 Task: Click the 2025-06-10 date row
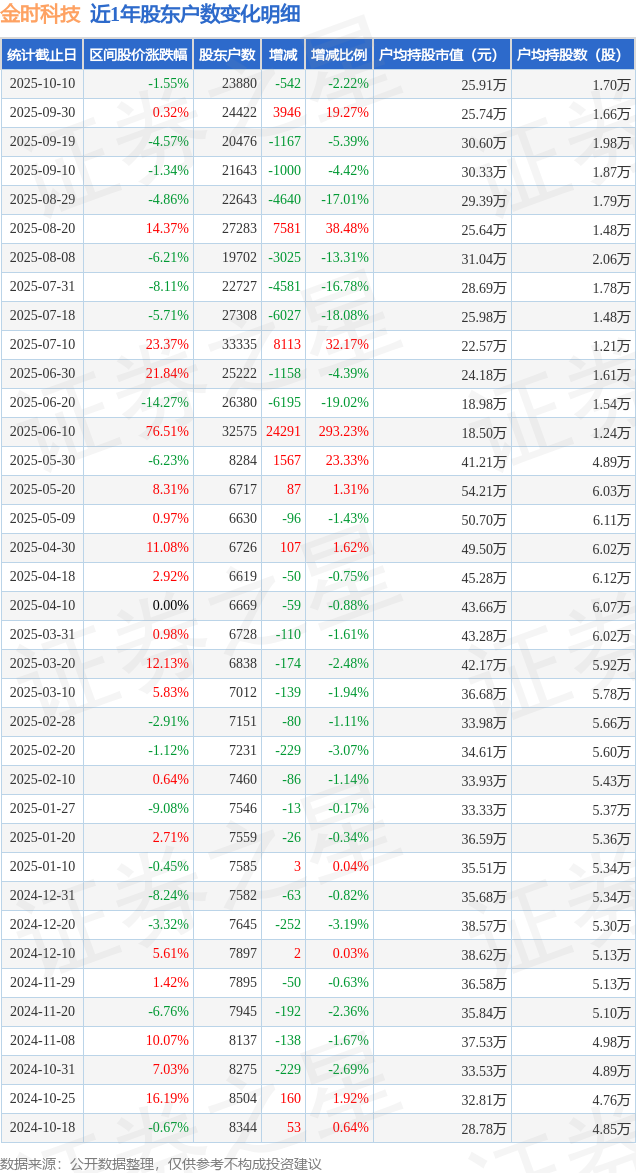pyautogui.click(x=42, y=432)
